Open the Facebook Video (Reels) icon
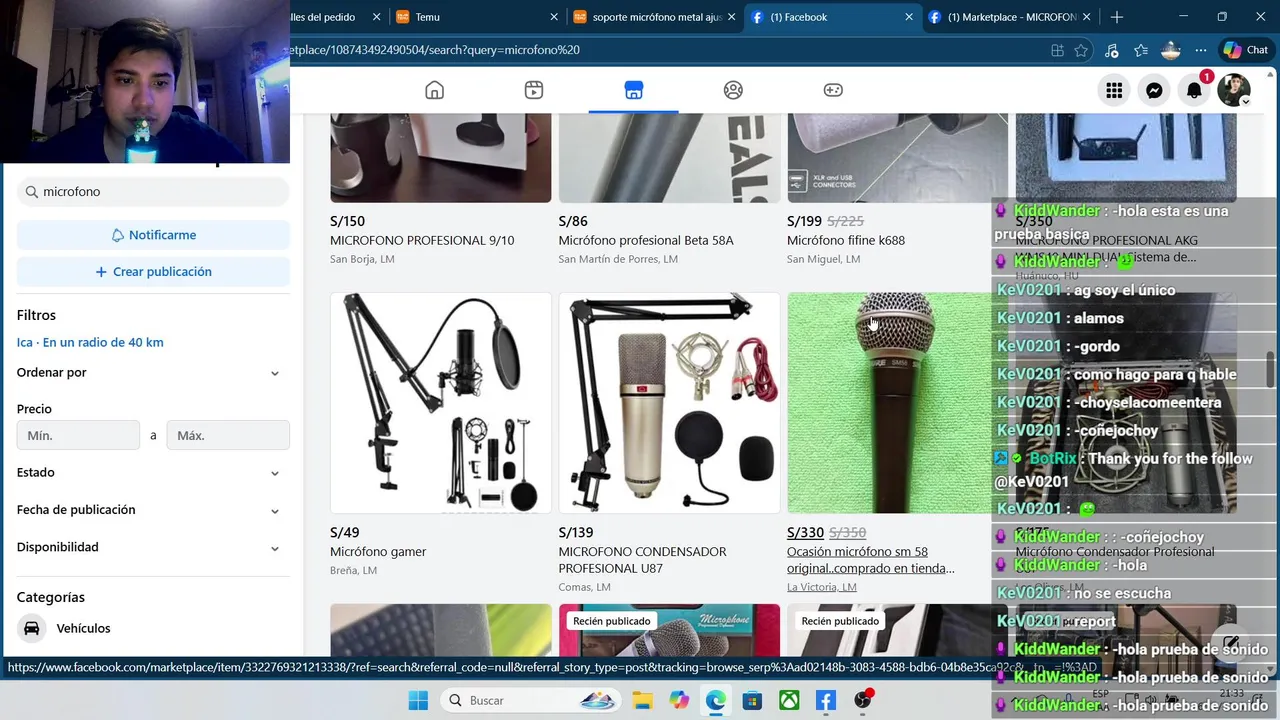 pos(534,90)
